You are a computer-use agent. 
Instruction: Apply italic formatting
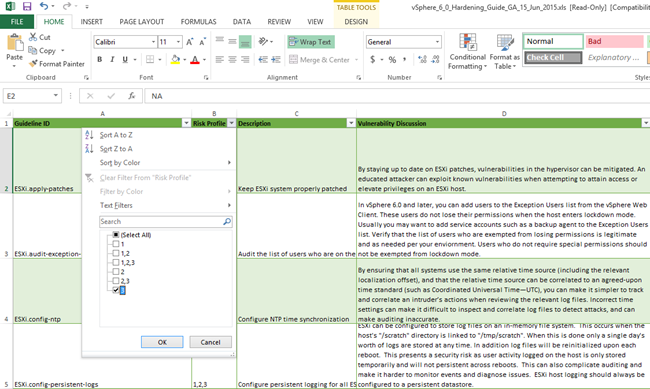112,60
